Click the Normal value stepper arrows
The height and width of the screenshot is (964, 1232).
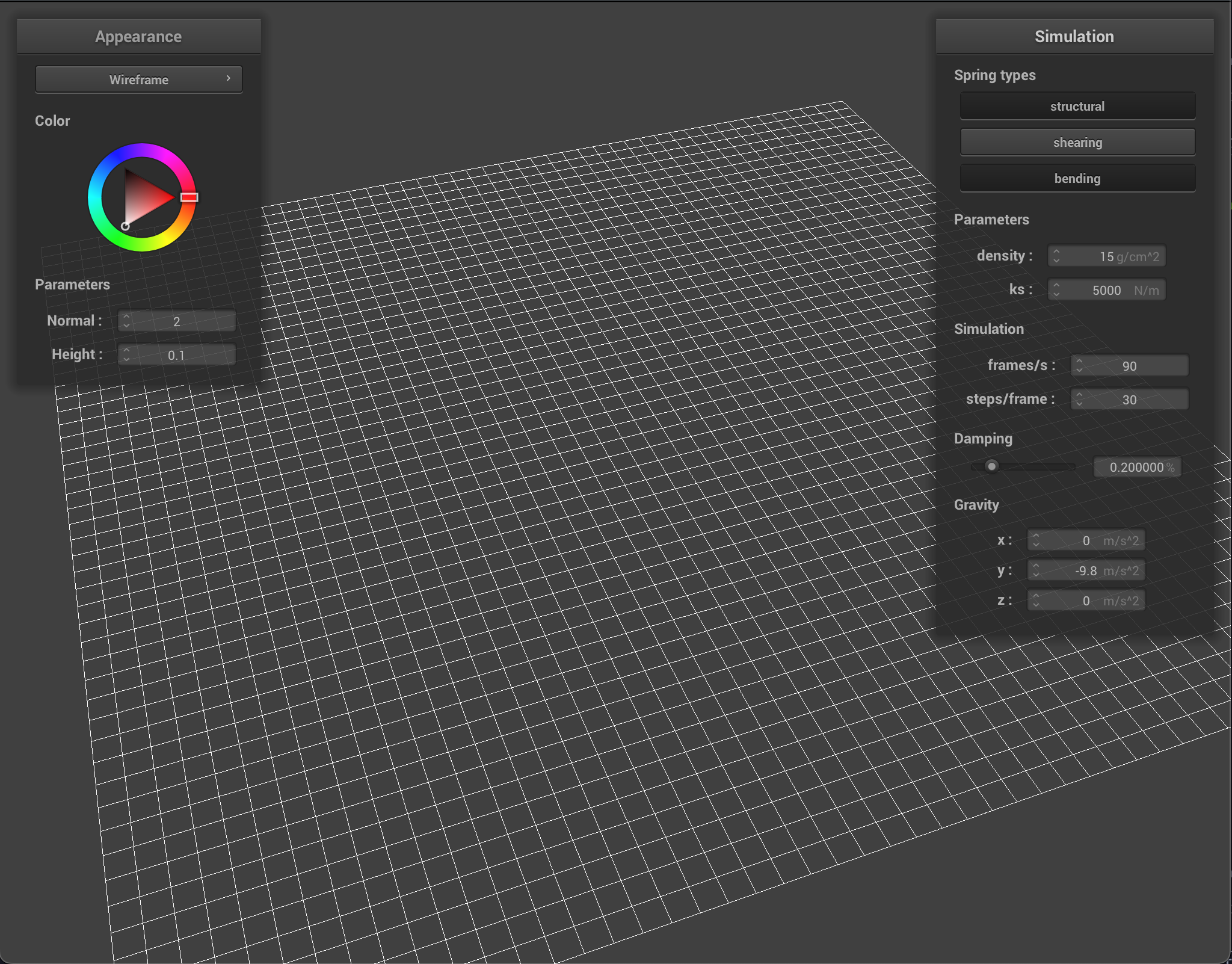click(126, 321)
